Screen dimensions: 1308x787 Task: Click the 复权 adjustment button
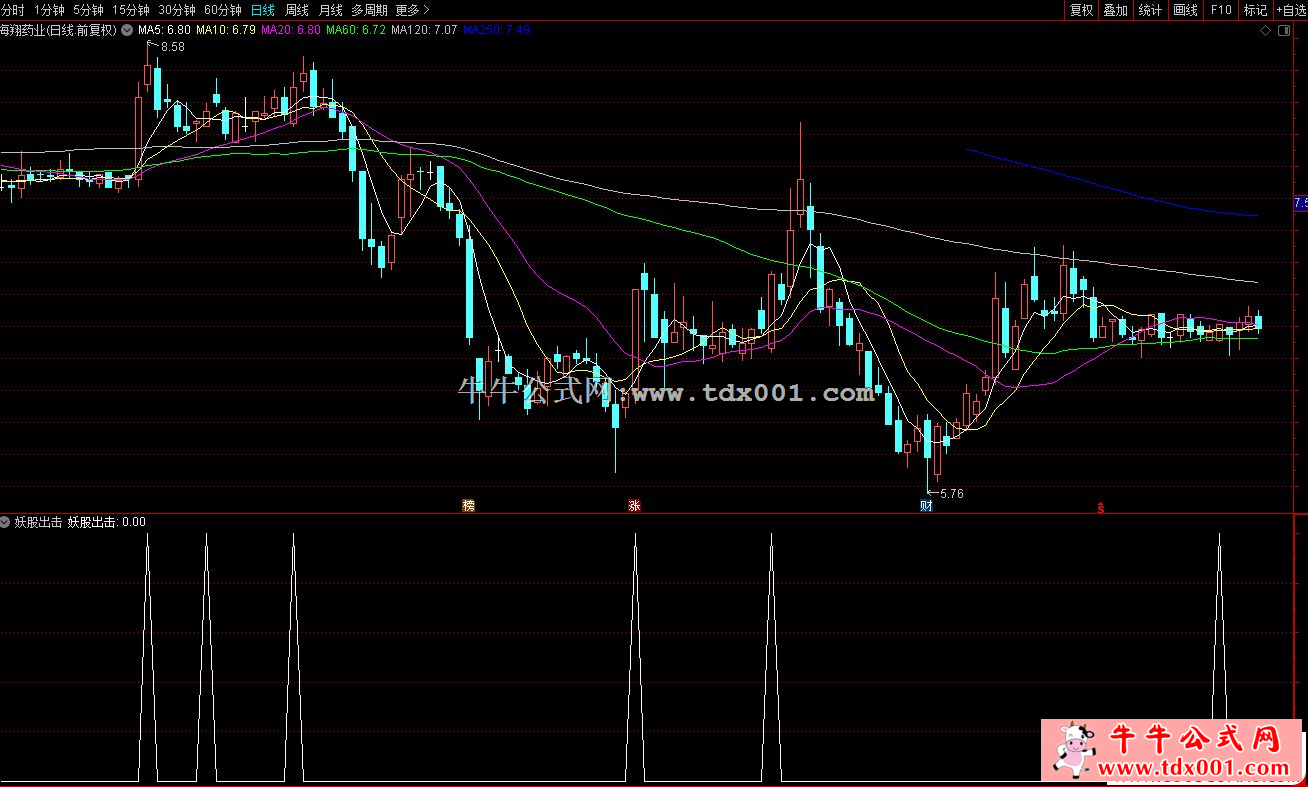(x=1081, y=10)
